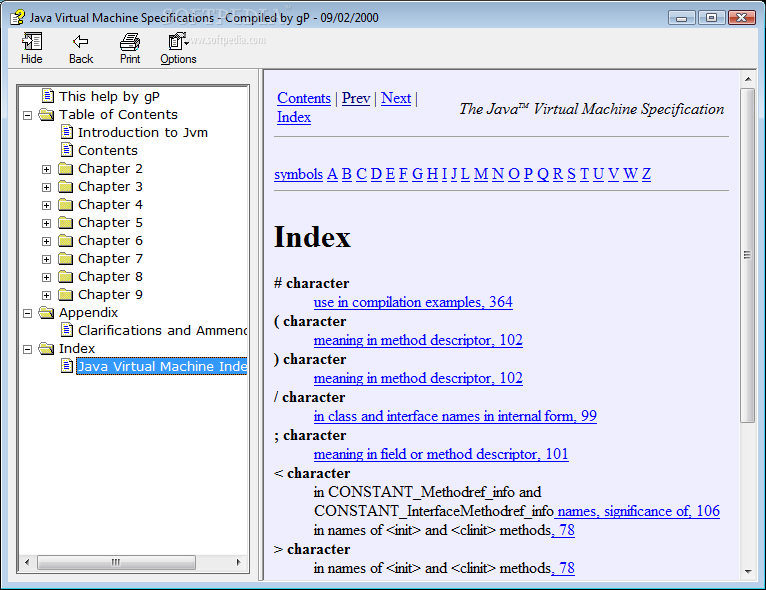Jump to index letter M
This screenshot has height=590, width=766.
tap(481, 174)
